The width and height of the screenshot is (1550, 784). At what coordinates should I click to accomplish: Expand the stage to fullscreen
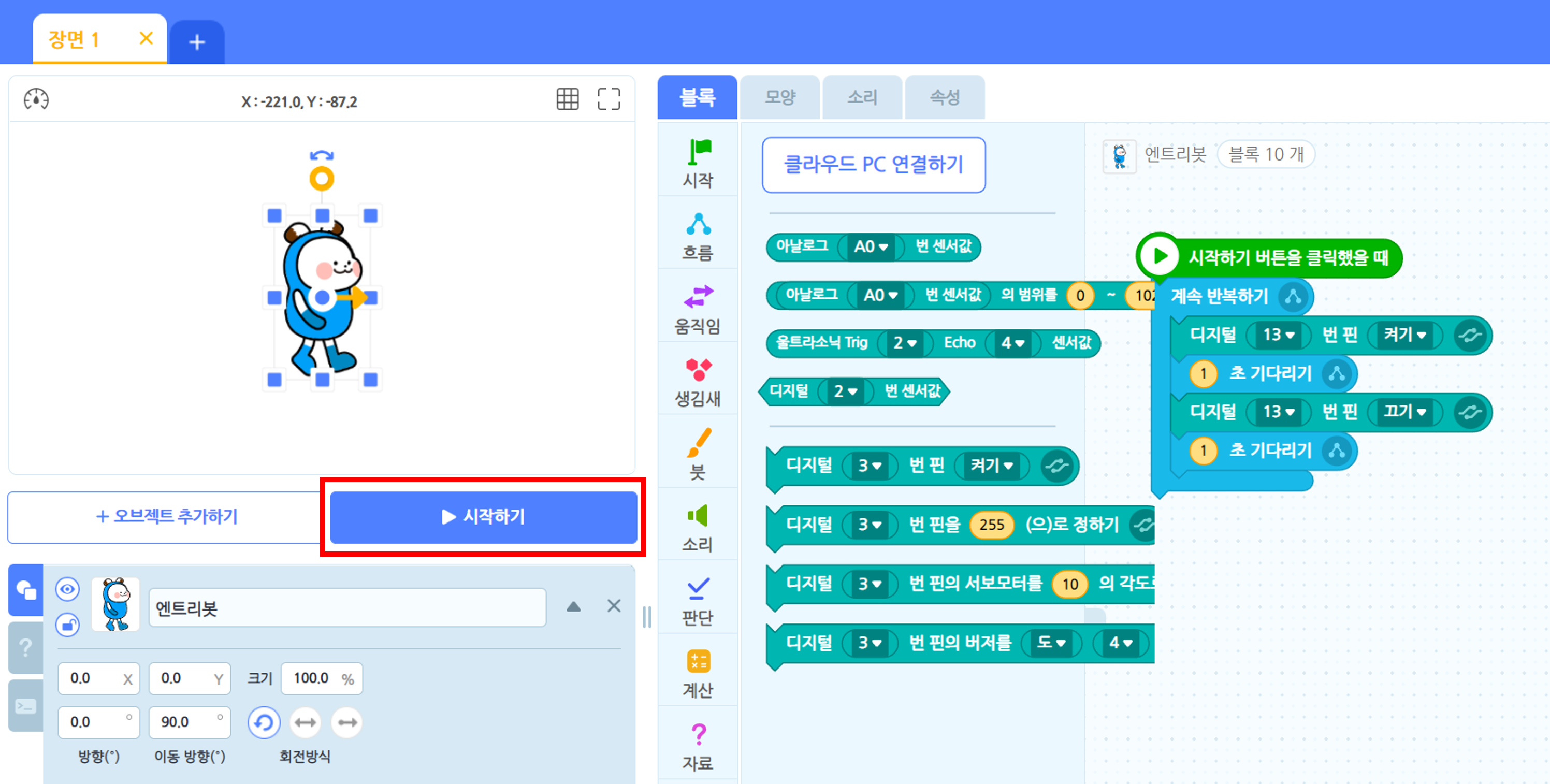click(x=609, y=99)
